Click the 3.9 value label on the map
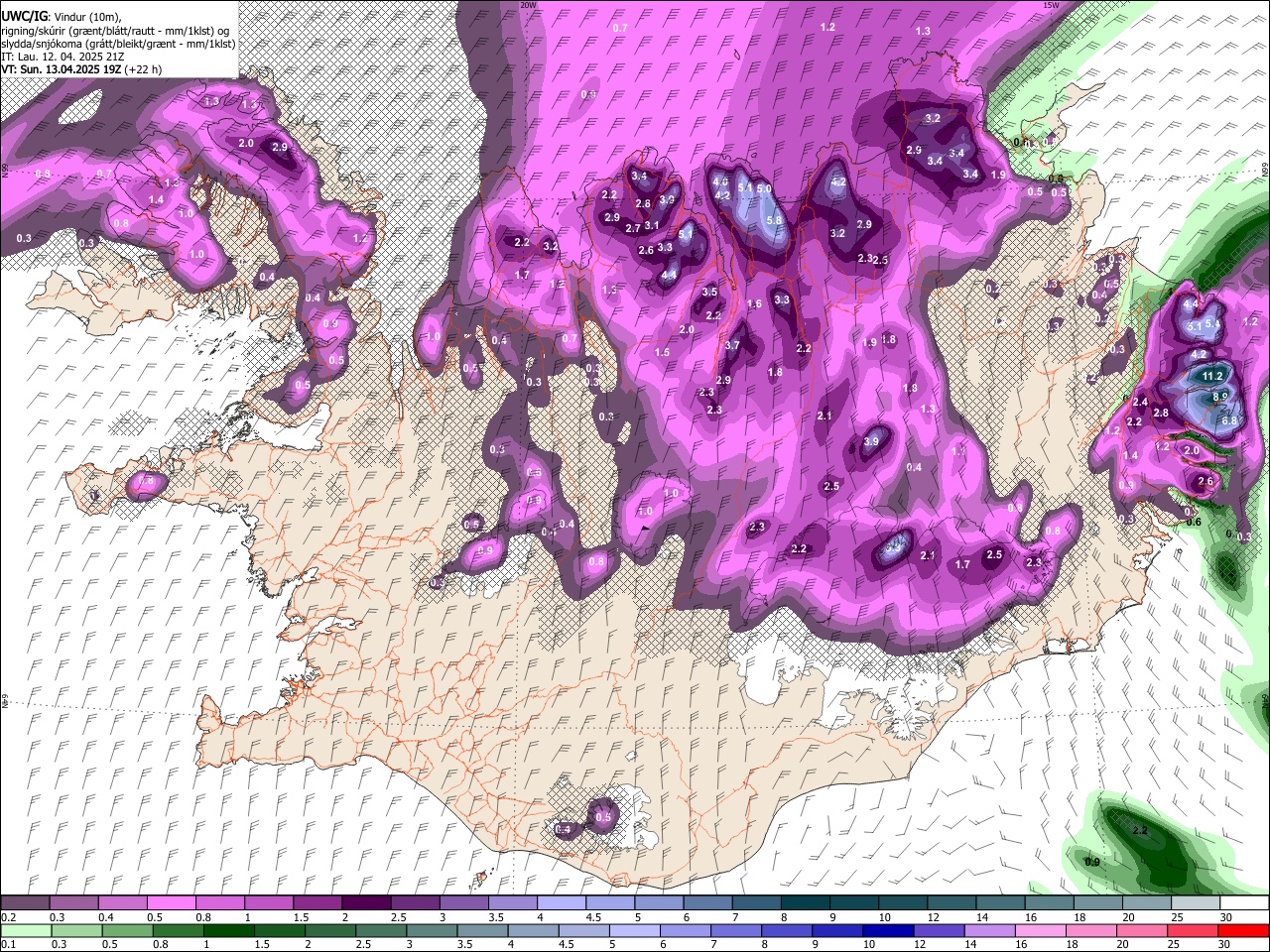 871,441
